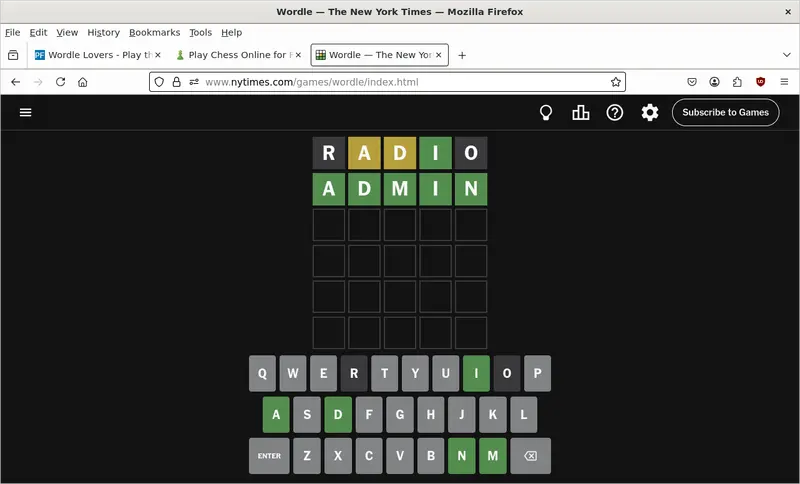Tap the F key on the keyboard
Image resolution: width=800 pixels, height=484 pixels.
click(x=369, y=415)
